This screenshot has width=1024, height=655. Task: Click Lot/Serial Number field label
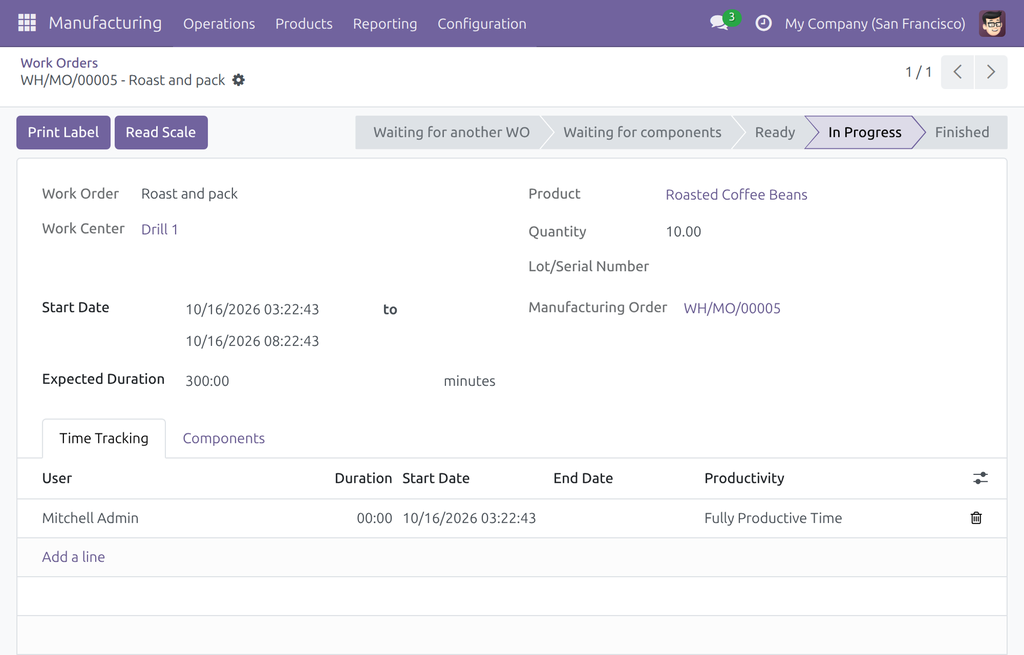pos(588,266)
